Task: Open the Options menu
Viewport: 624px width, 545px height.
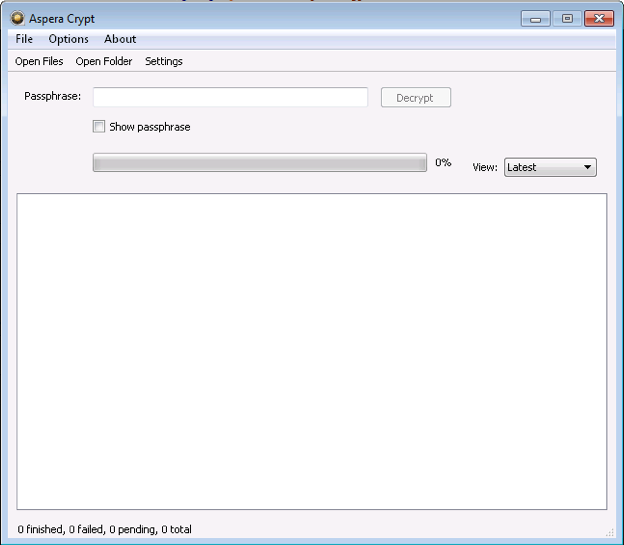Action: [x=68, y=39]
